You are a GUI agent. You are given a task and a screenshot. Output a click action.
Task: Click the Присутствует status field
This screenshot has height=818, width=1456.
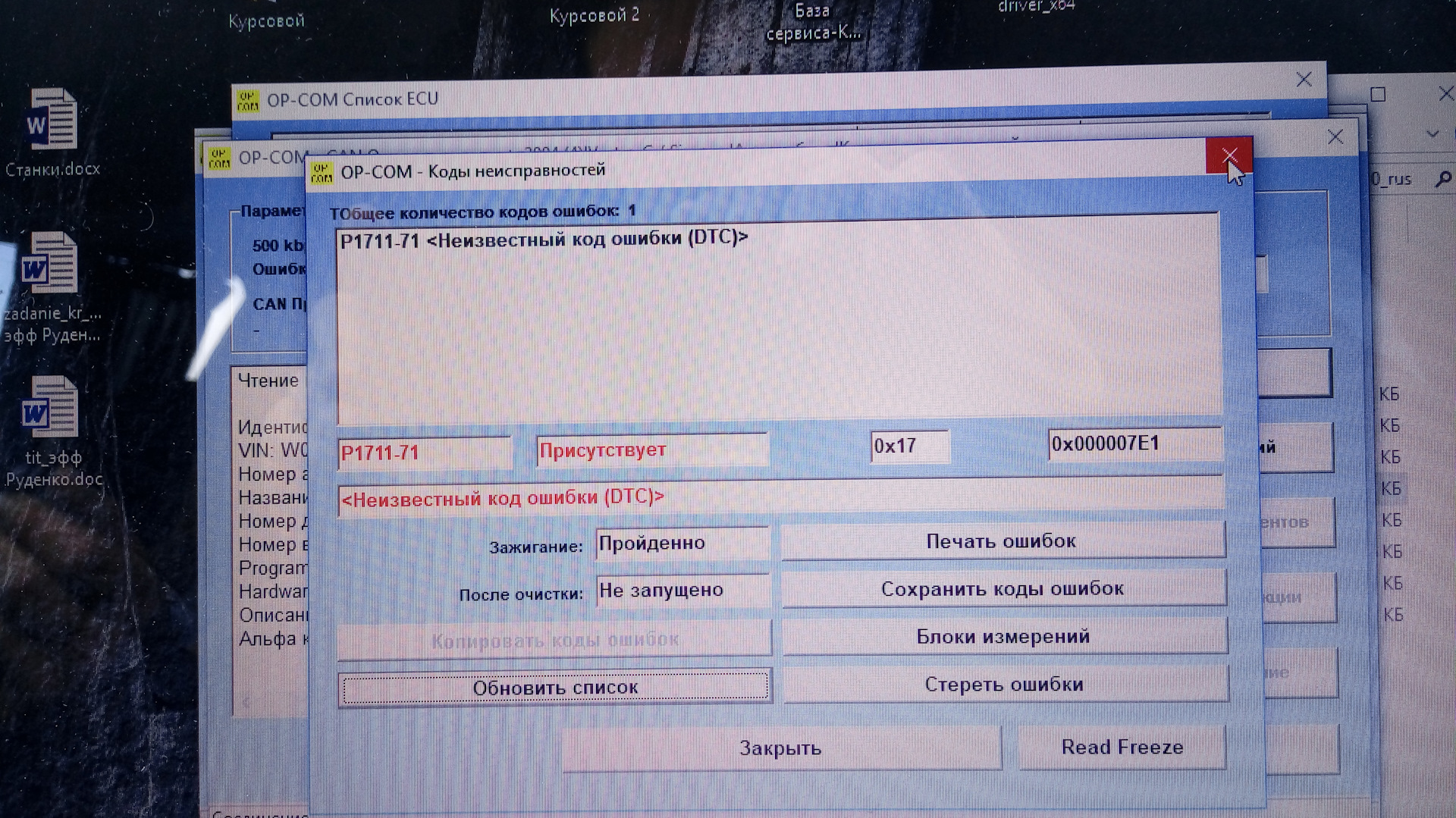tap(652, 450)
